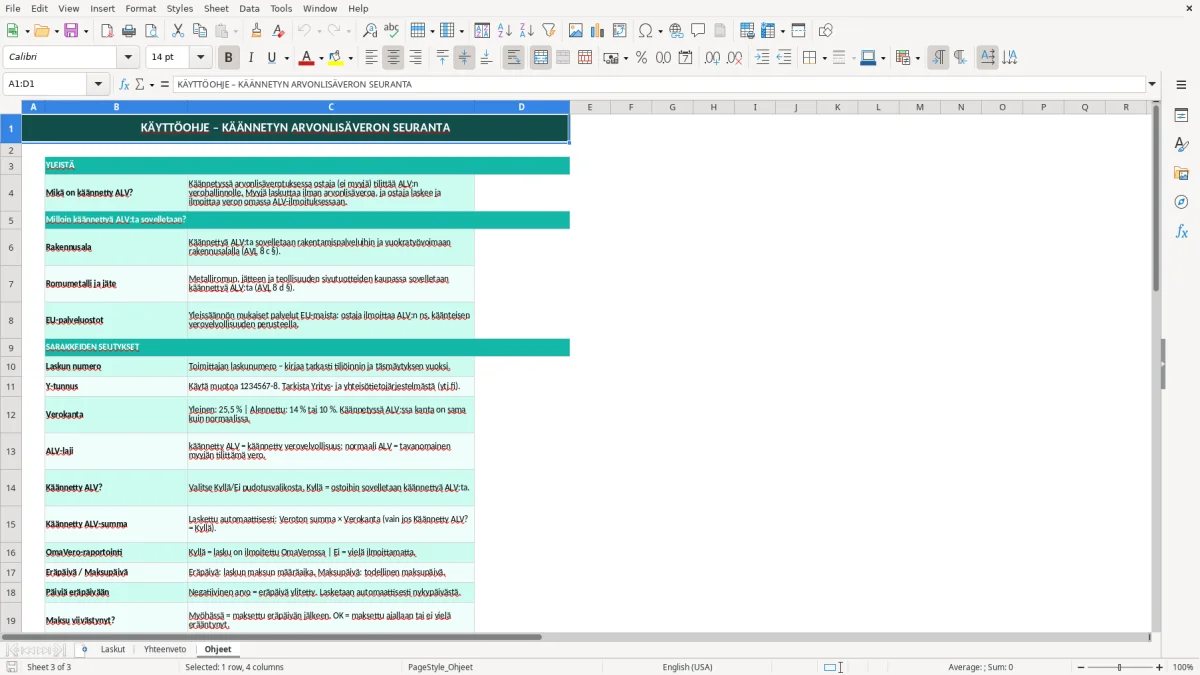1200x675 pixels.
Task: Increase cell indent
Action: 762,58
